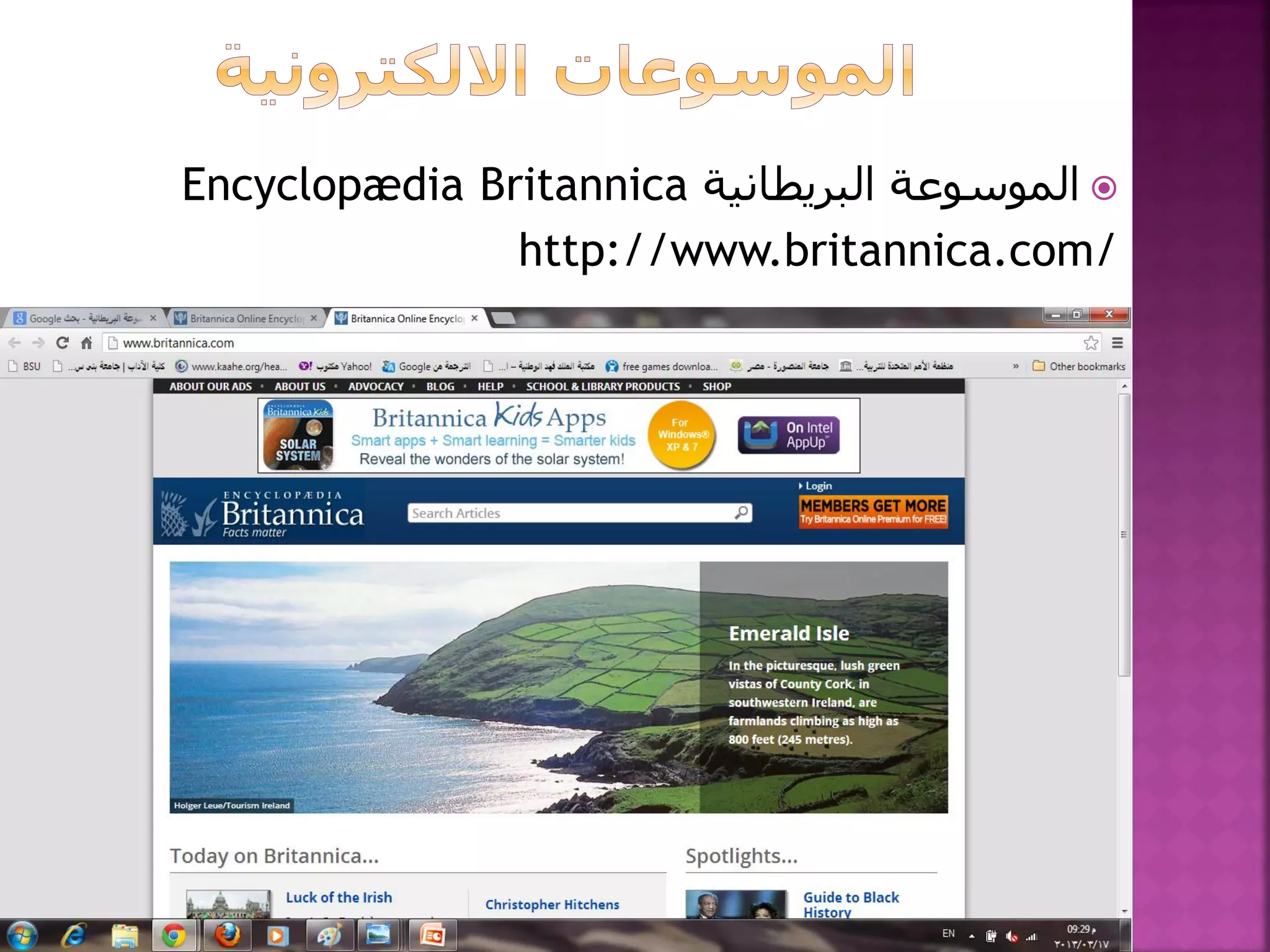
Task: Open a new browser tab
Action: pos(503,319)
